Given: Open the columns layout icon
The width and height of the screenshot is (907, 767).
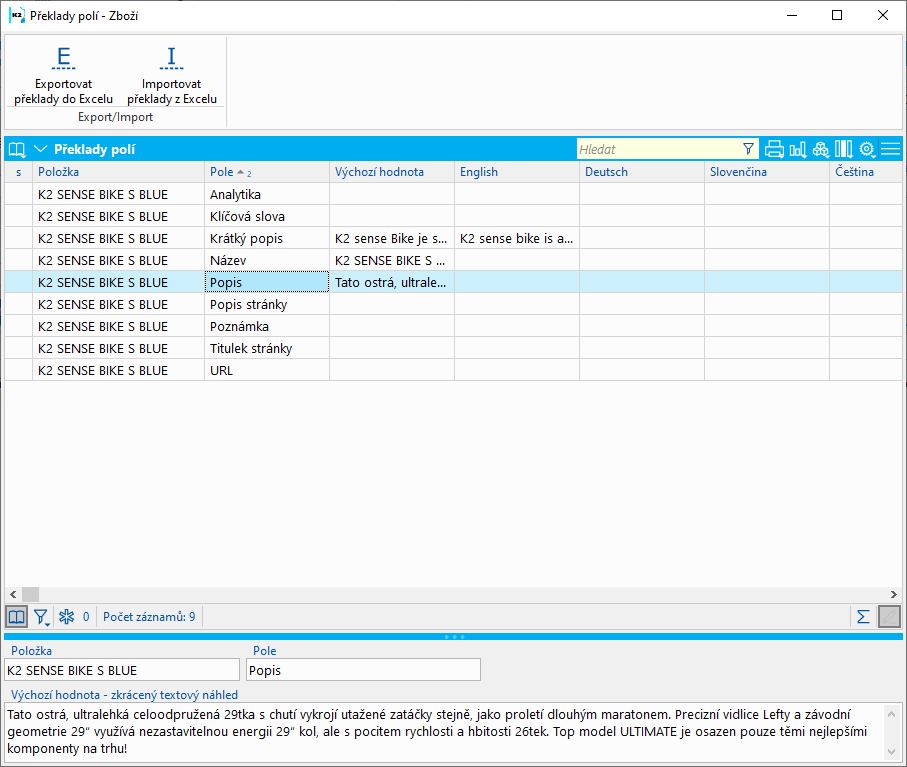Looking at the screenshot, I should pos(844,149).
